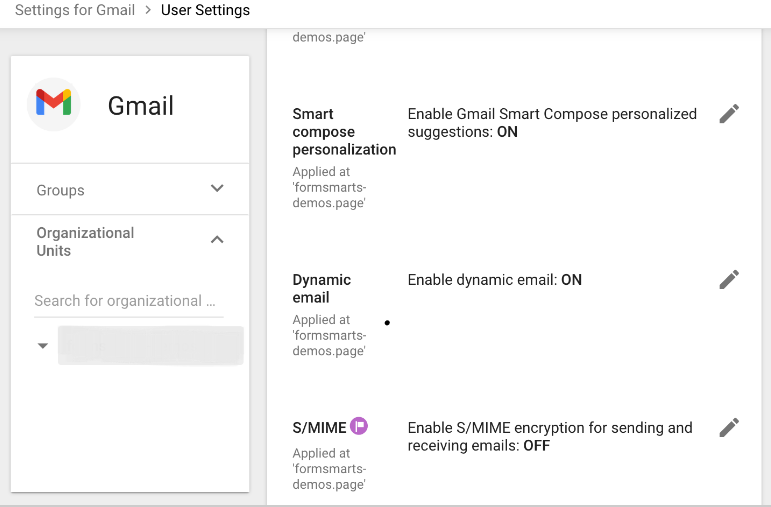
Task: Collapse the Organizational Units section
Action: point(217,240)
